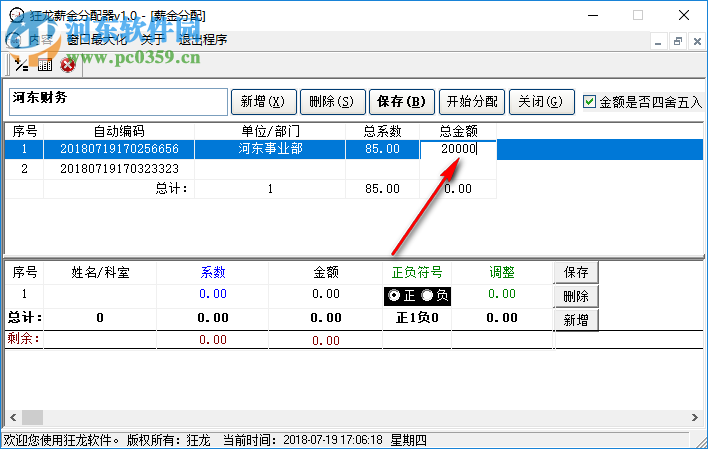Click the 总金额 column header
The height and width of the screenshot is (449, 708).
458,131
